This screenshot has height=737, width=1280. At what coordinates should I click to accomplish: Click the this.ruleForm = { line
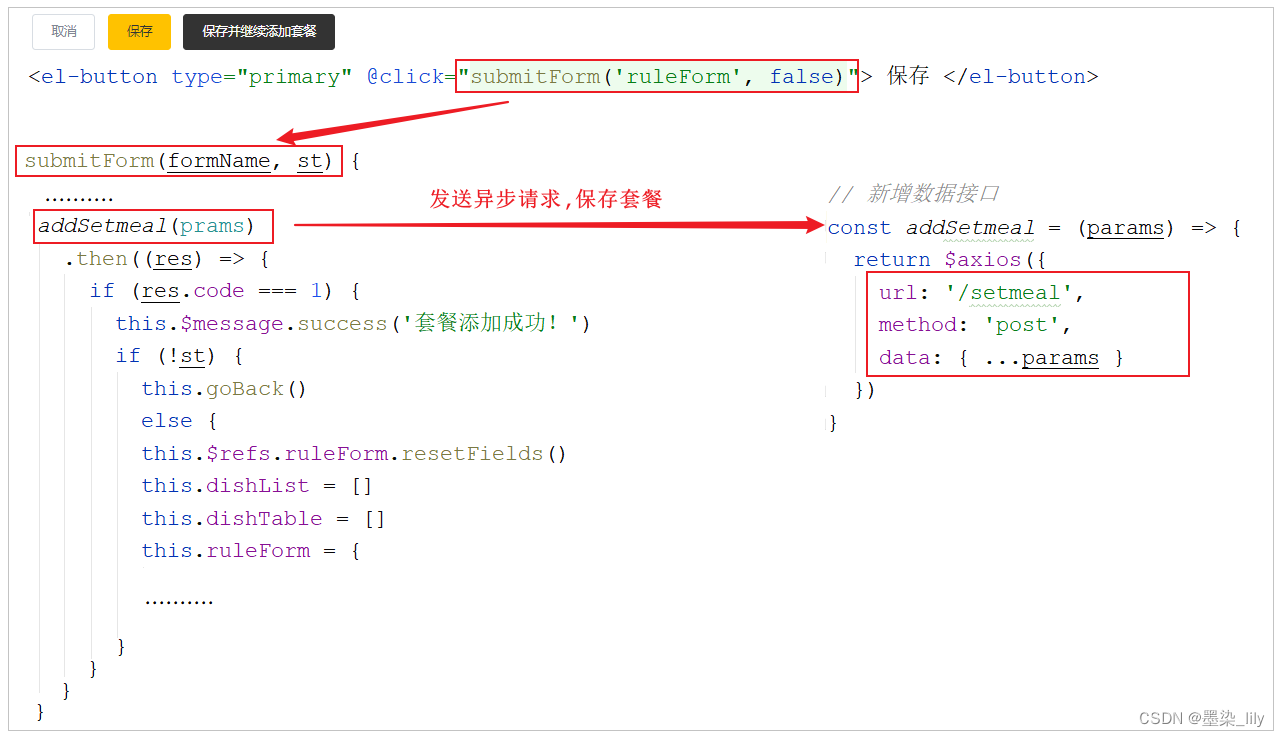250,551
